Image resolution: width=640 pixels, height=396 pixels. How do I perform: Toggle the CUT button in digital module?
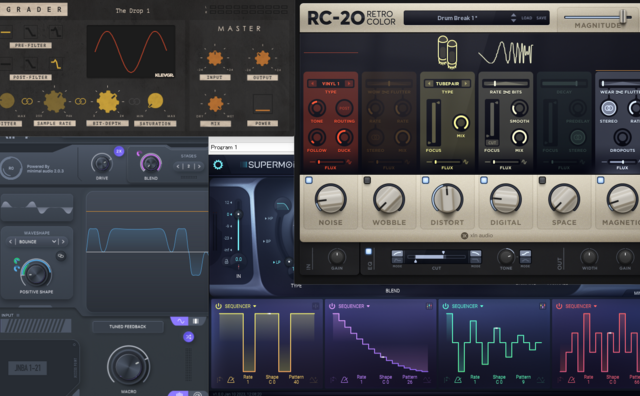point(492,142)
